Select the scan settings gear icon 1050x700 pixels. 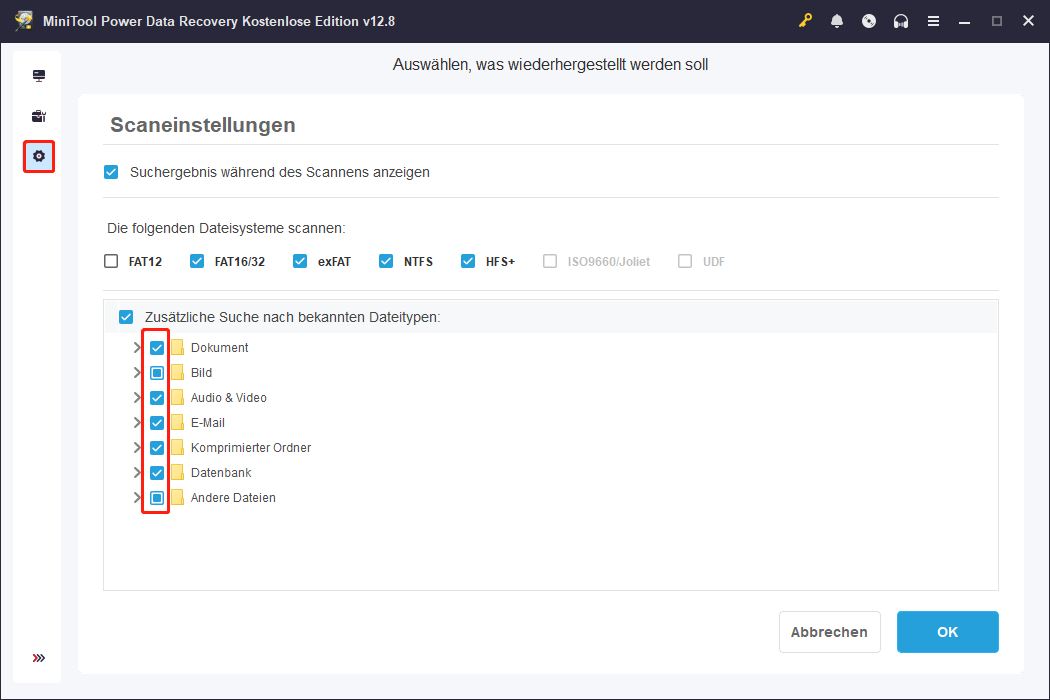[39, 156]
